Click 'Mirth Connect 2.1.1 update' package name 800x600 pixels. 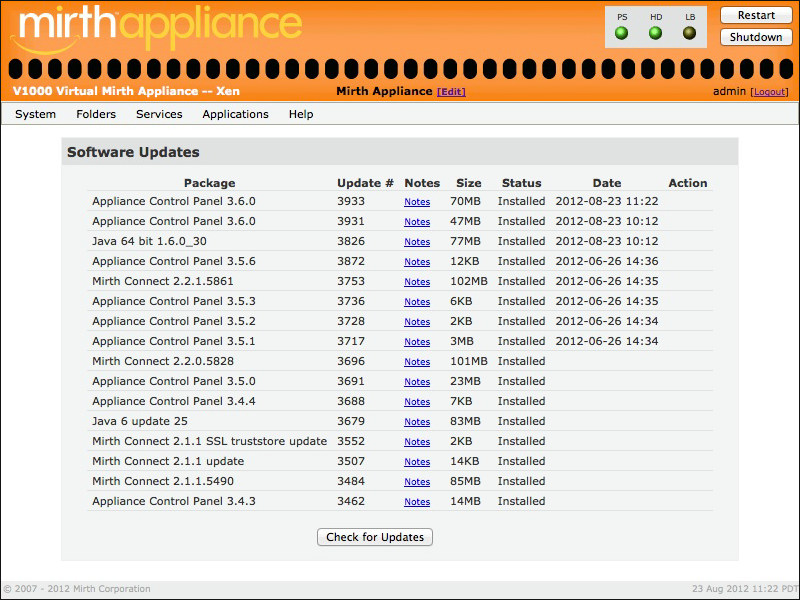(x=168, y=461)
